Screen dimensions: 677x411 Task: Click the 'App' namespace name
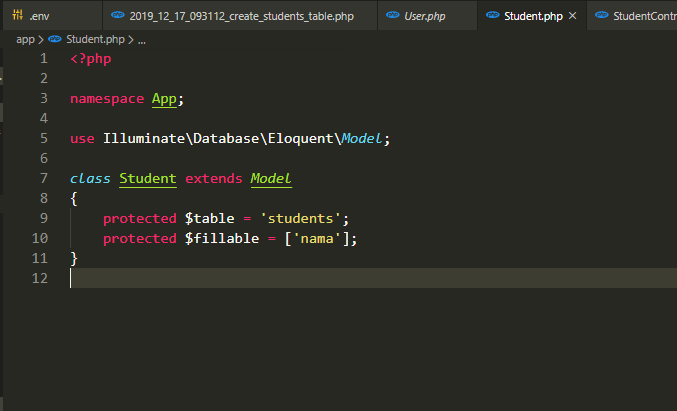point(164,99)
